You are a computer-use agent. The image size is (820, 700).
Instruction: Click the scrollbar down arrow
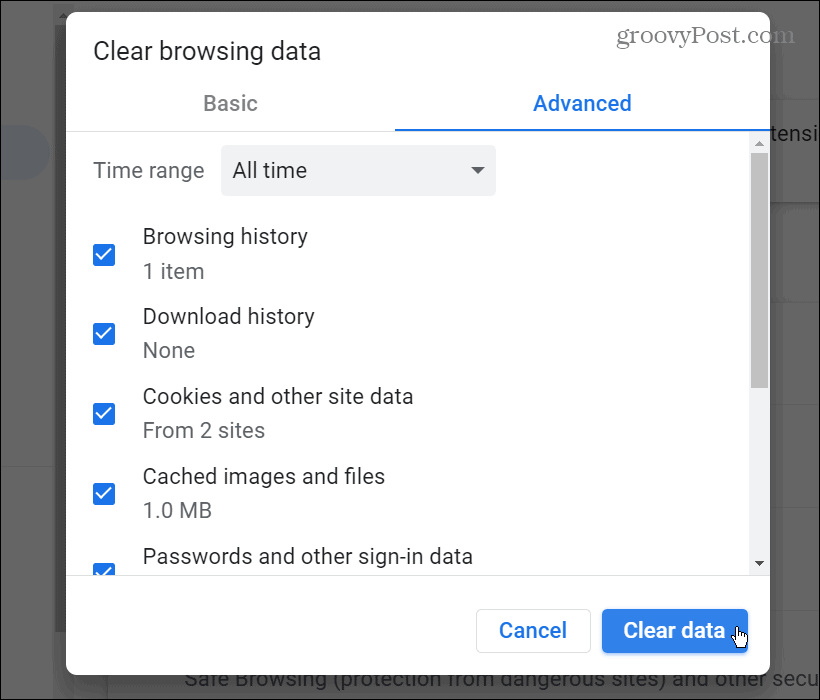pos(758,563)
